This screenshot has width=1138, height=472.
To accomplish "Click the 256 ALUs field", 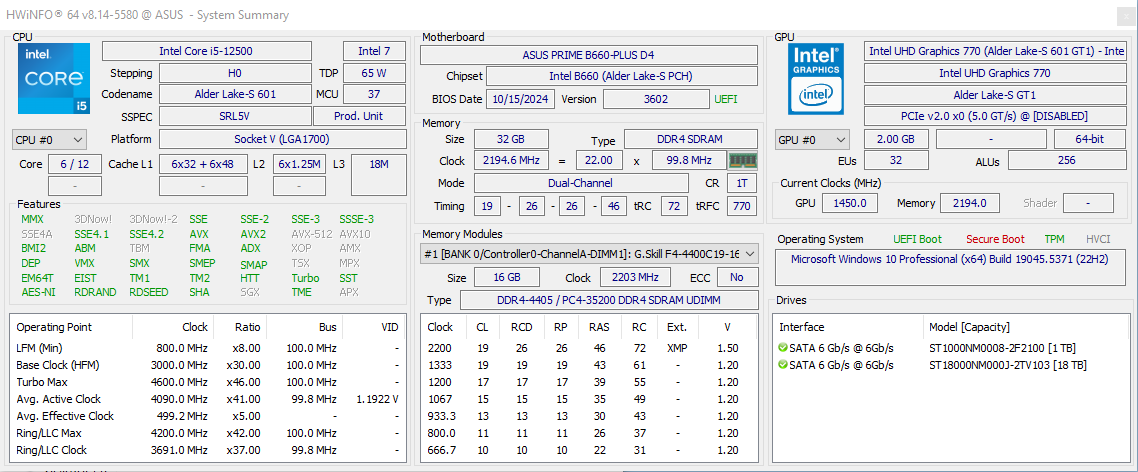I will [x=1066, y=161].
